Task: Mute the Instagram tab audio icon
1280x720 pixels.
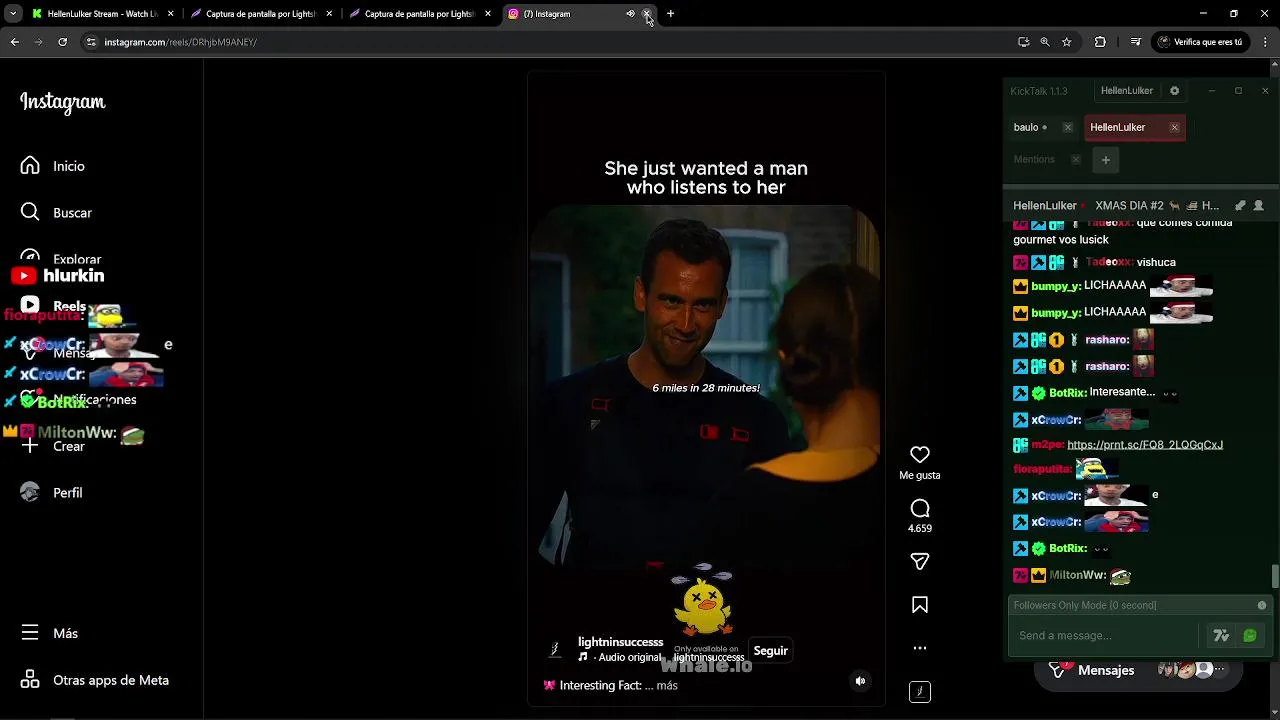Action: [x=630, y=14]
